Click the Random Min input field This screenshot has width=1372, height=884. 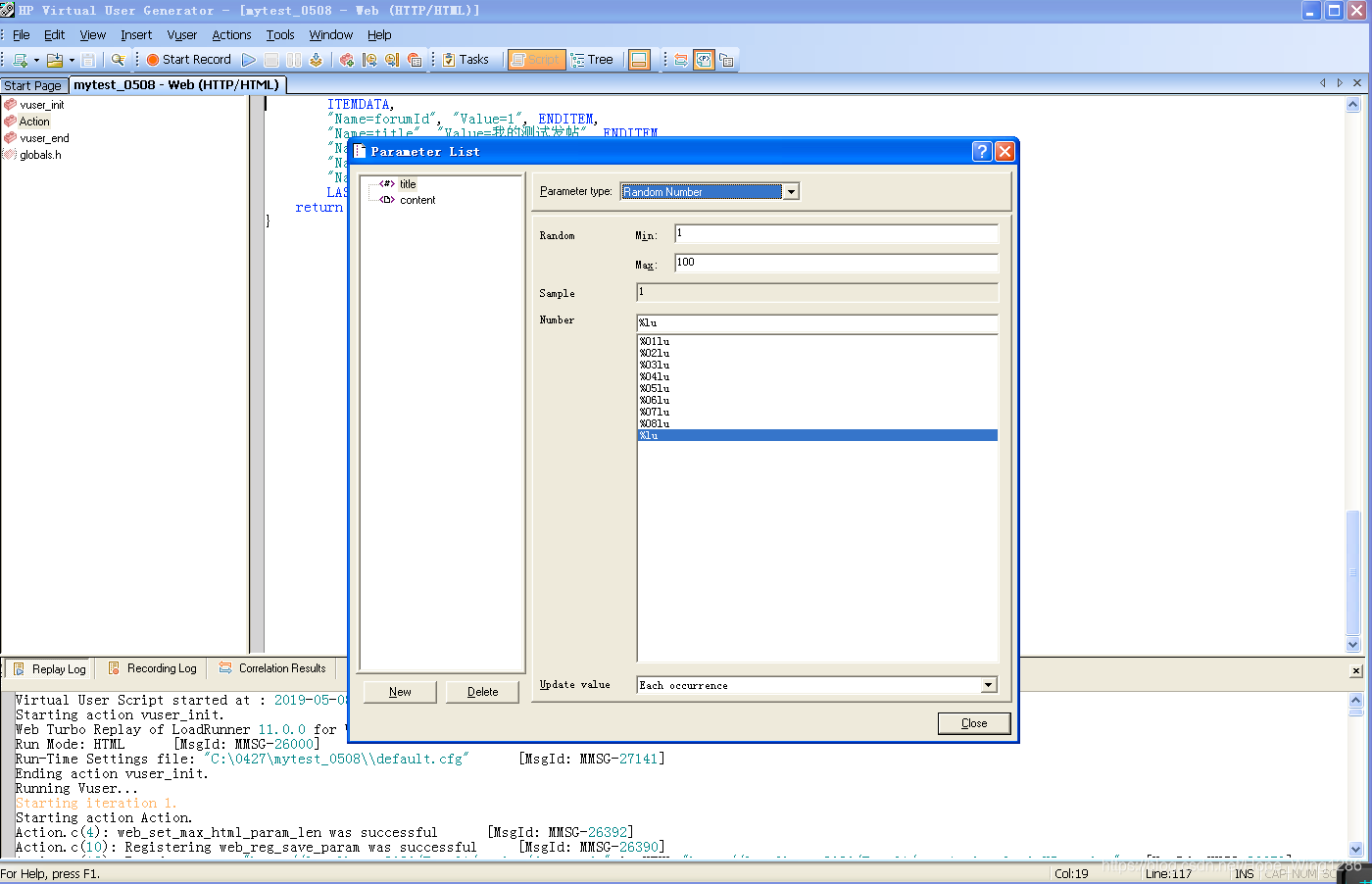836,233
